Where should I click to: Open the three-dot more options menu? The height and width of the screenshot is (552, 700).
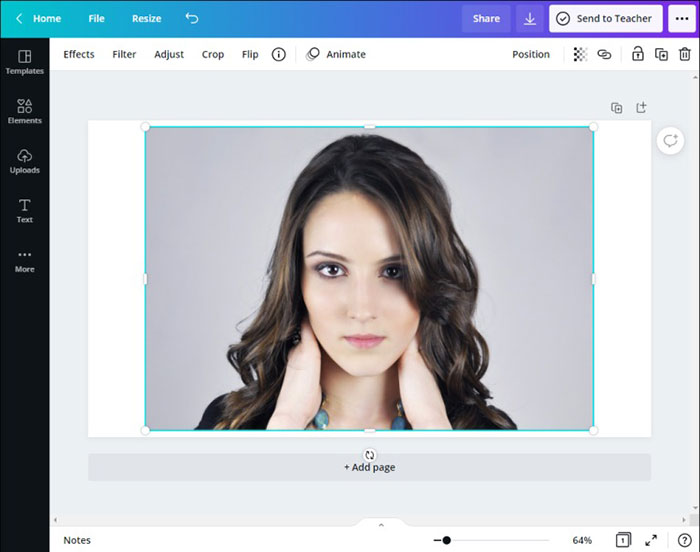pyautogui.click(x=682, y=18)
